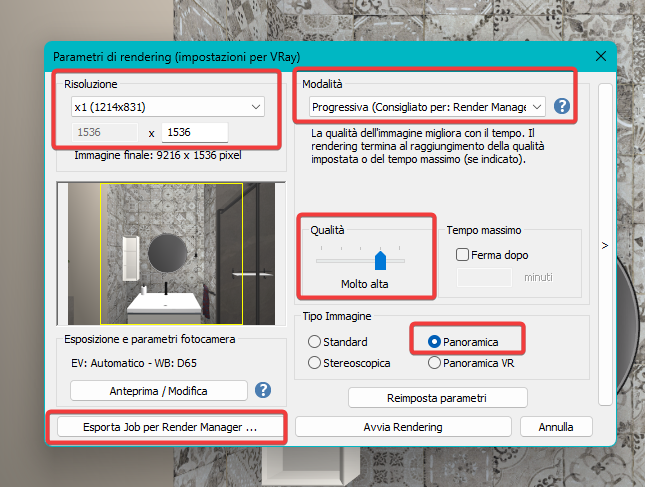Select the Panoramica VR image type
This screenshot has height=487, width=645.
[x=434, y=363]
